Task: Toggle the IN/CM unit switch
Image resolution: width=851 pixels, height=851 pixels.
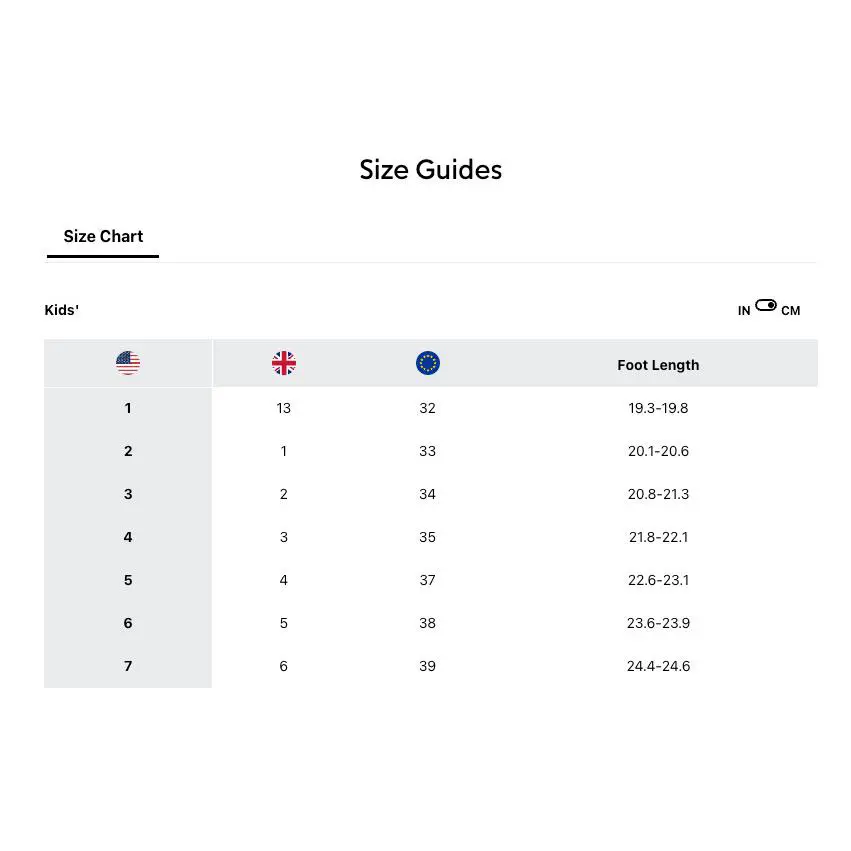Action: click(765, 305)
